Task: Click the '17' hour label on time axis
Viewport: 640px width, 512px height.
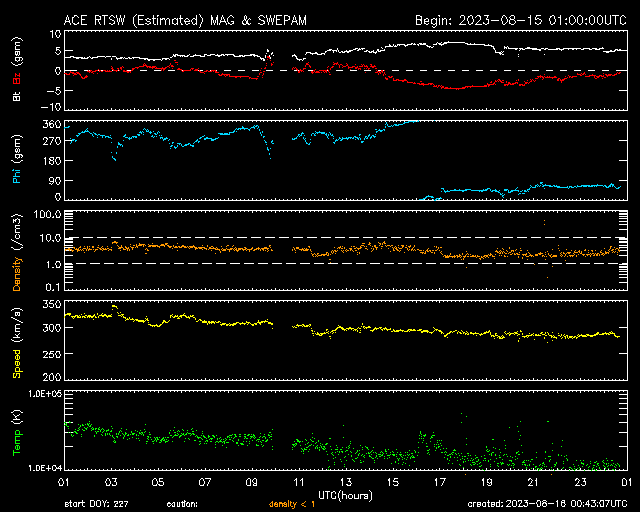Action: pos(440,483)
